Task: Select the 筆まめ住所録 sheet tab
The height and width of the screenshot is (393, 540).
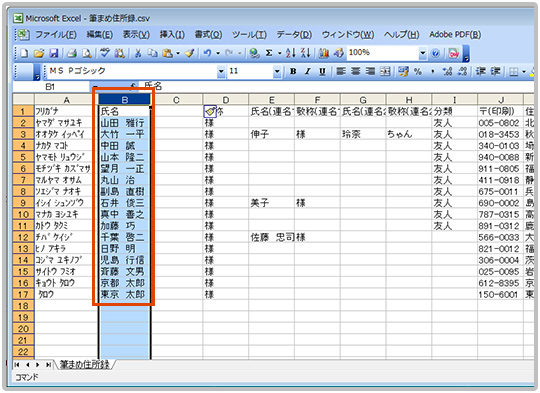Action: point(84,364)
